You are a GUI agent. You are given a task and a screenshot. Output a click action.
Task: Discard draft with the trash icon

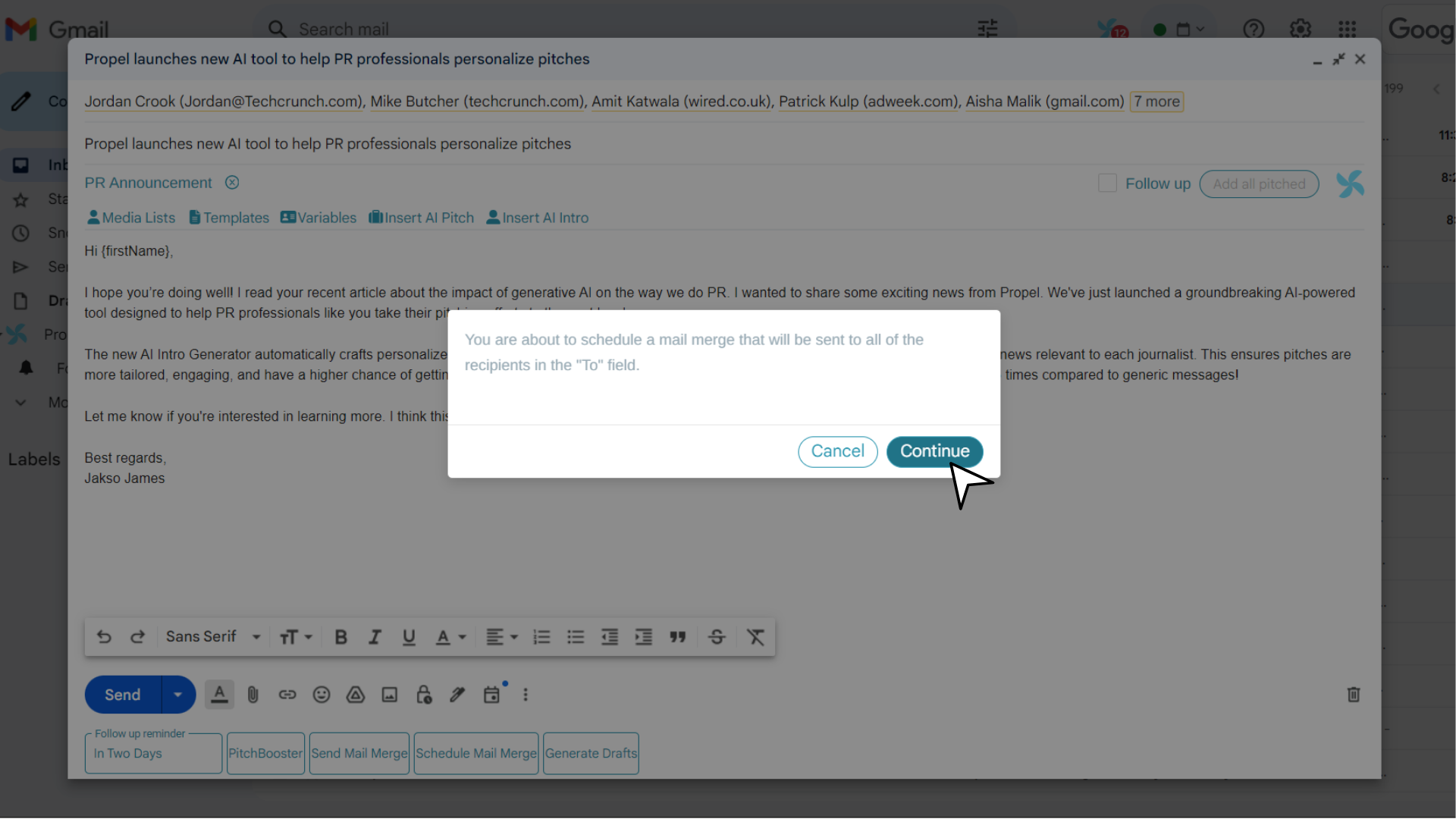[x=1354, y=695]
